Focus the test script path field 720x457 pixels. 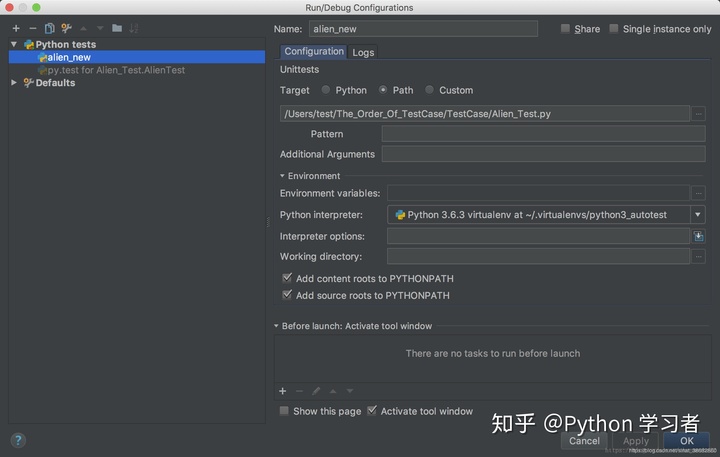pyautogui.click(x=484, y=113)
